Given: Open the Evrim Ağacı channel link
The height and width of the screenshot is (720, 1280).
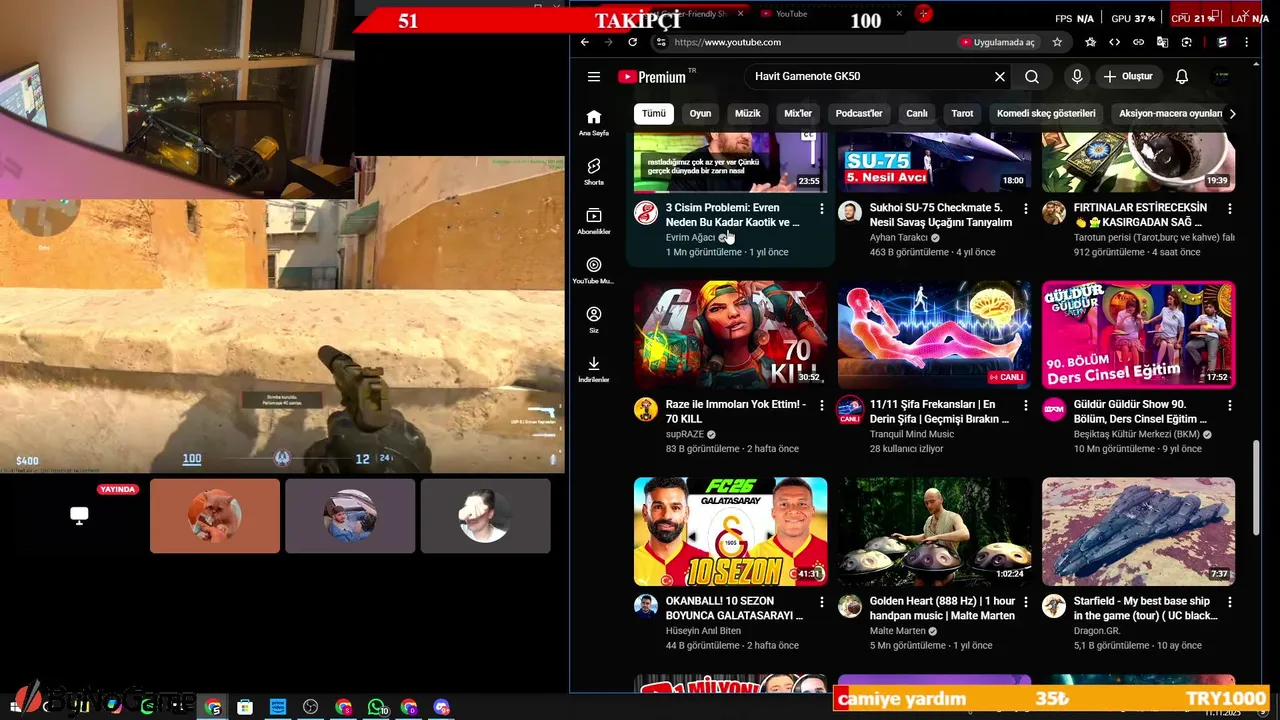Looking at the screenshot, I should tap(691, 238).
